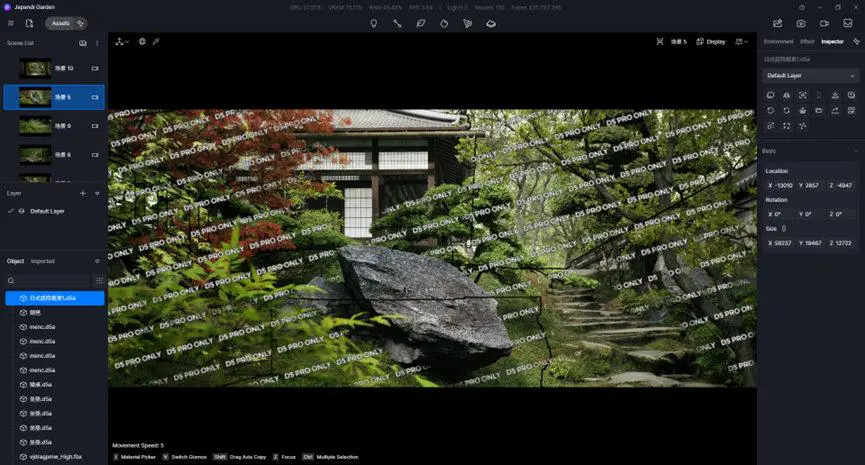Expand the Layer panel options arrow
Screen dimensions: 865x465
(97, 193)
